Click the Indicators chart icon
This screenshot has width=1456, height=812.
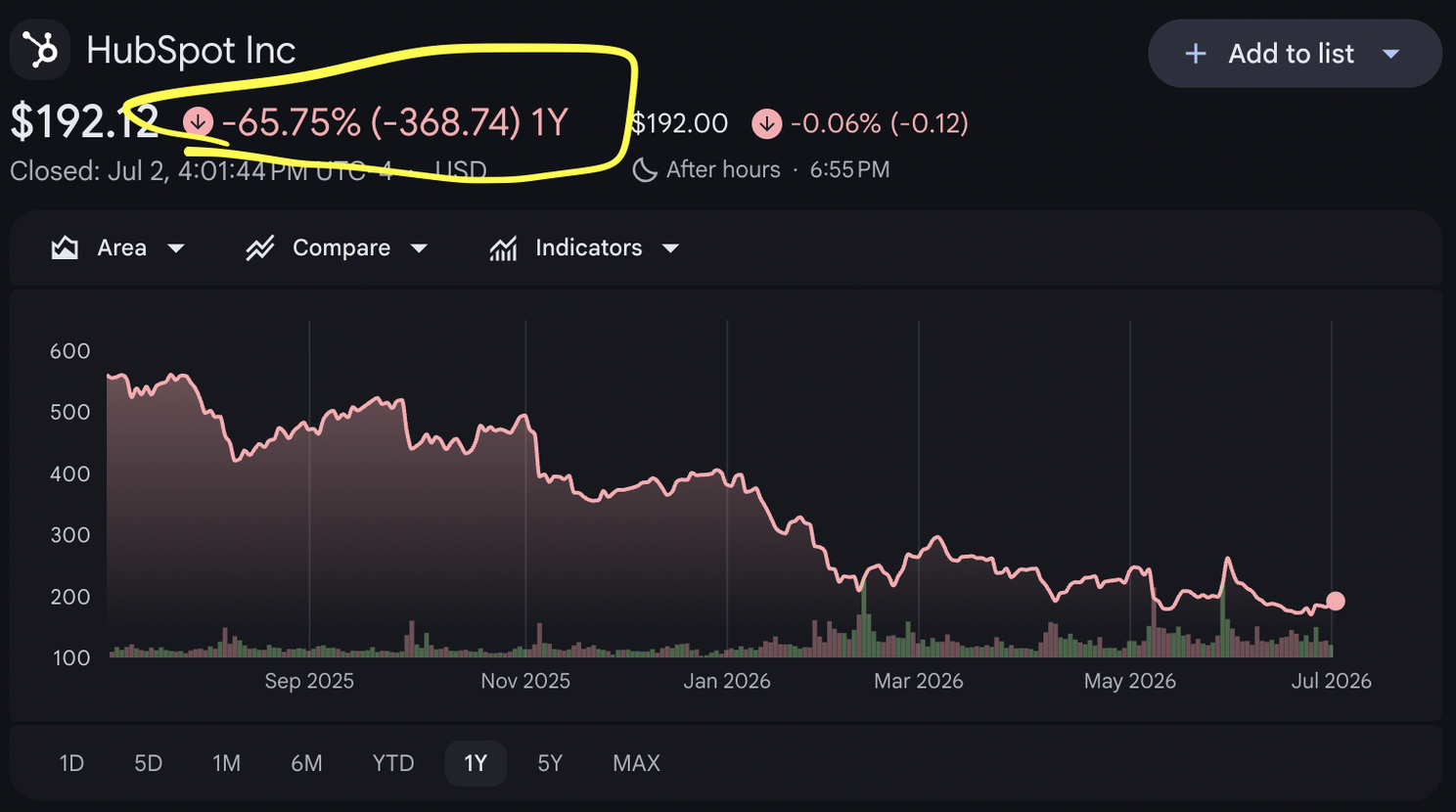pyautogui.click(x=503, y=248)
